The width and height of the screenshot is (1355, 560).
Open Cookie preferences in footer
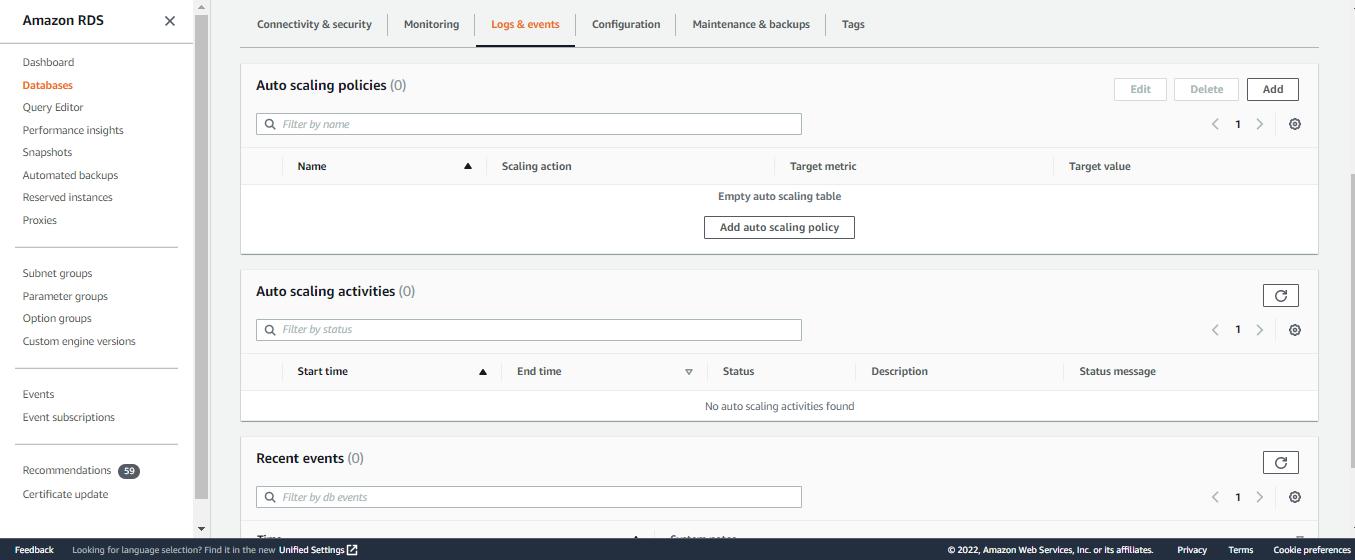(1311, 550)
